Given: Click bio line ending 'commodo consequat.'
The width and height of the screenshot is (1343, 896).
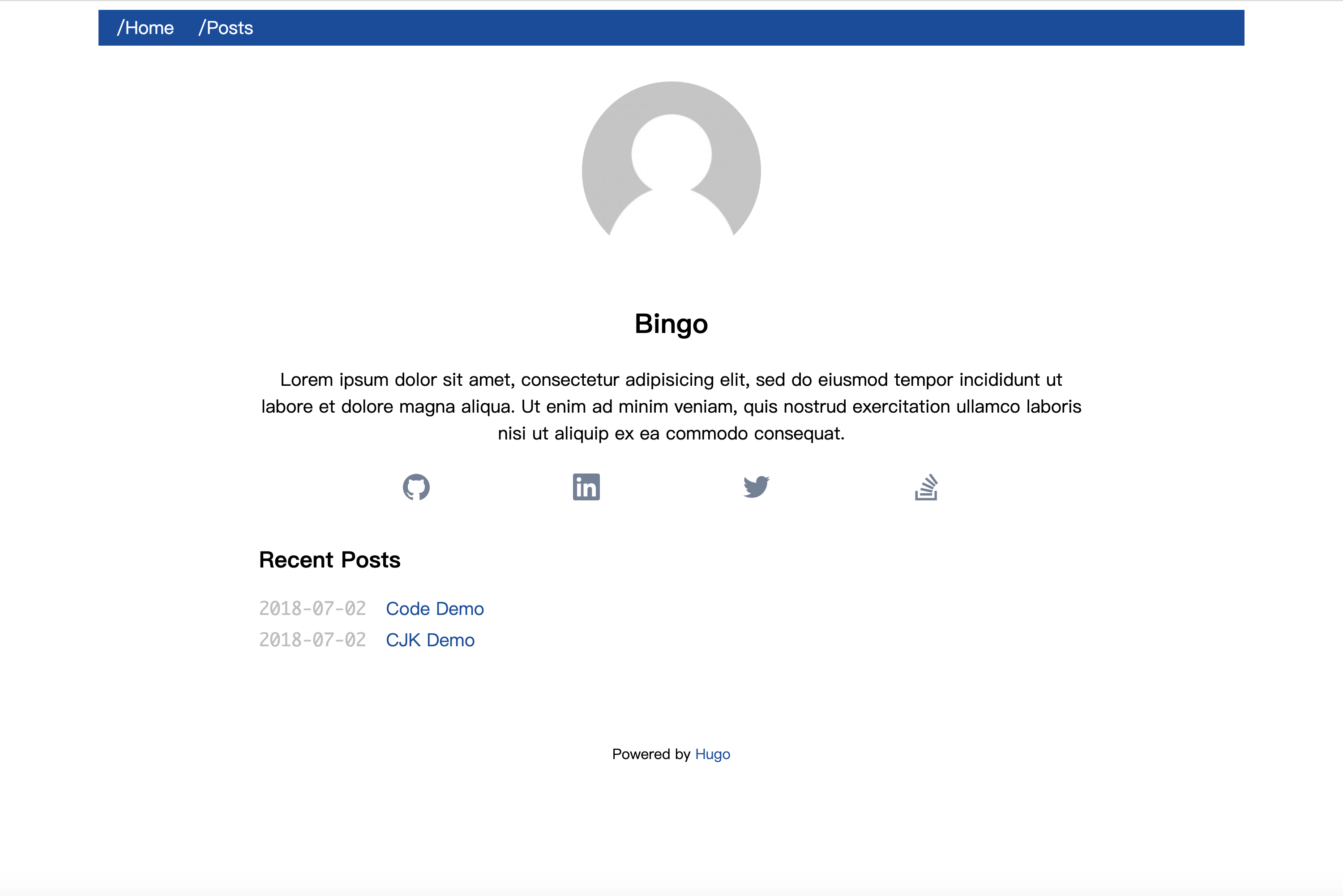Looking at the screenshot, I should (671, 434).
